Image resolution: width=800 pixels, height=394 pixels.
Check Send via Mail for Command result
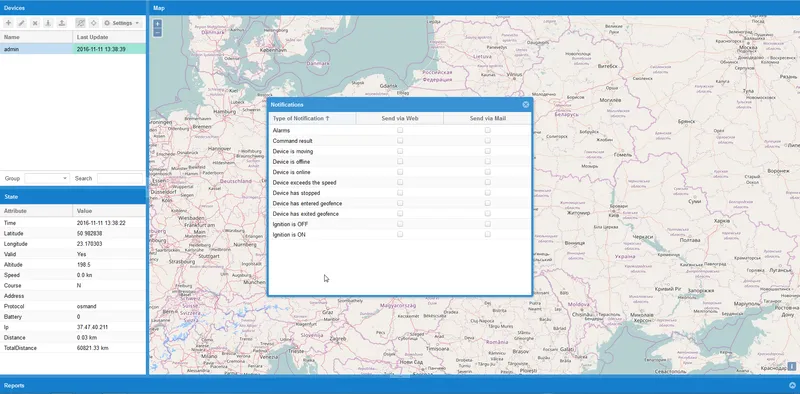(488, 140)
